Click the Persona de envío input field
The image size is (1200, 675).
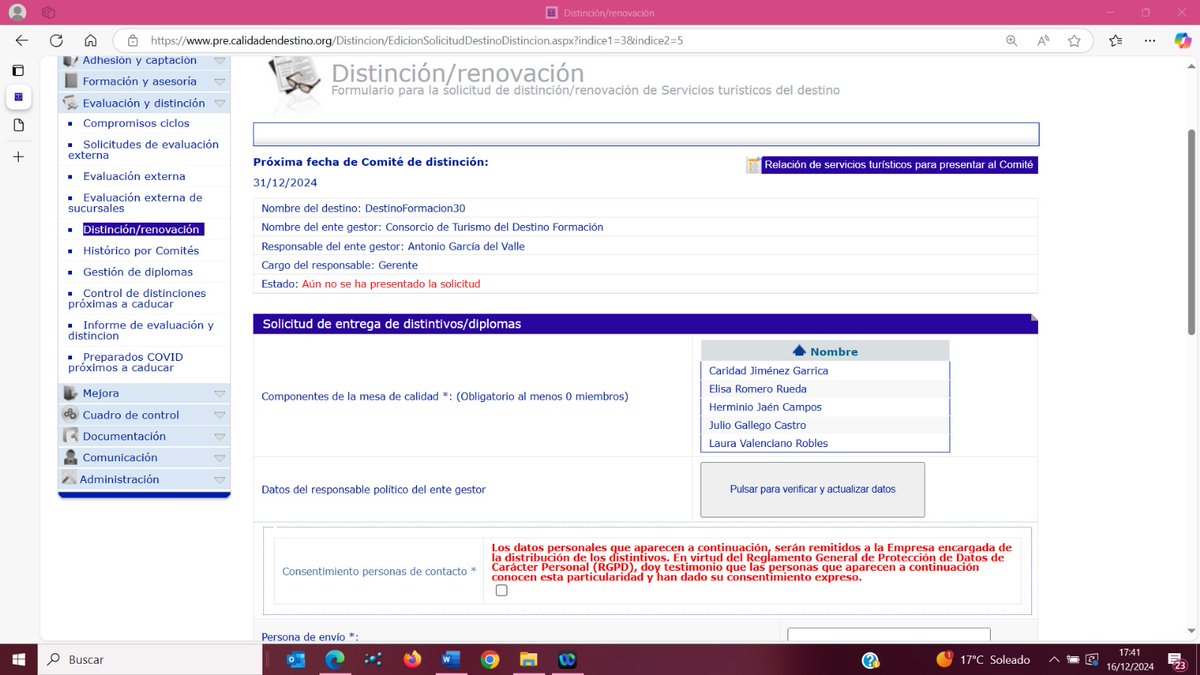889,635
